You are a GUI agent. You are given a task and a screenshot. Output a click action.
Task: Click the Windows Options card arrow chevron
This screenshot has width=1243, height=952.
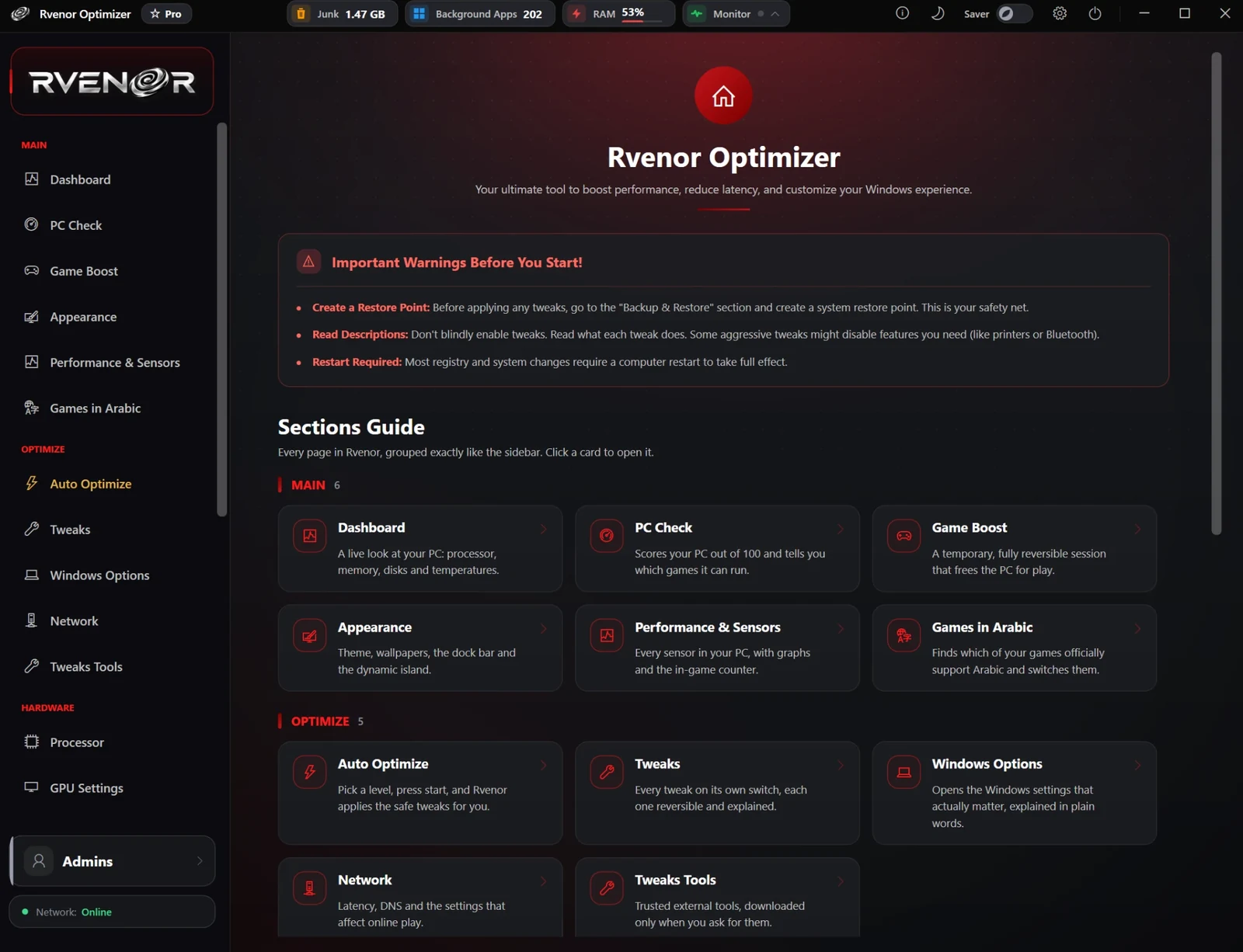1138,766
